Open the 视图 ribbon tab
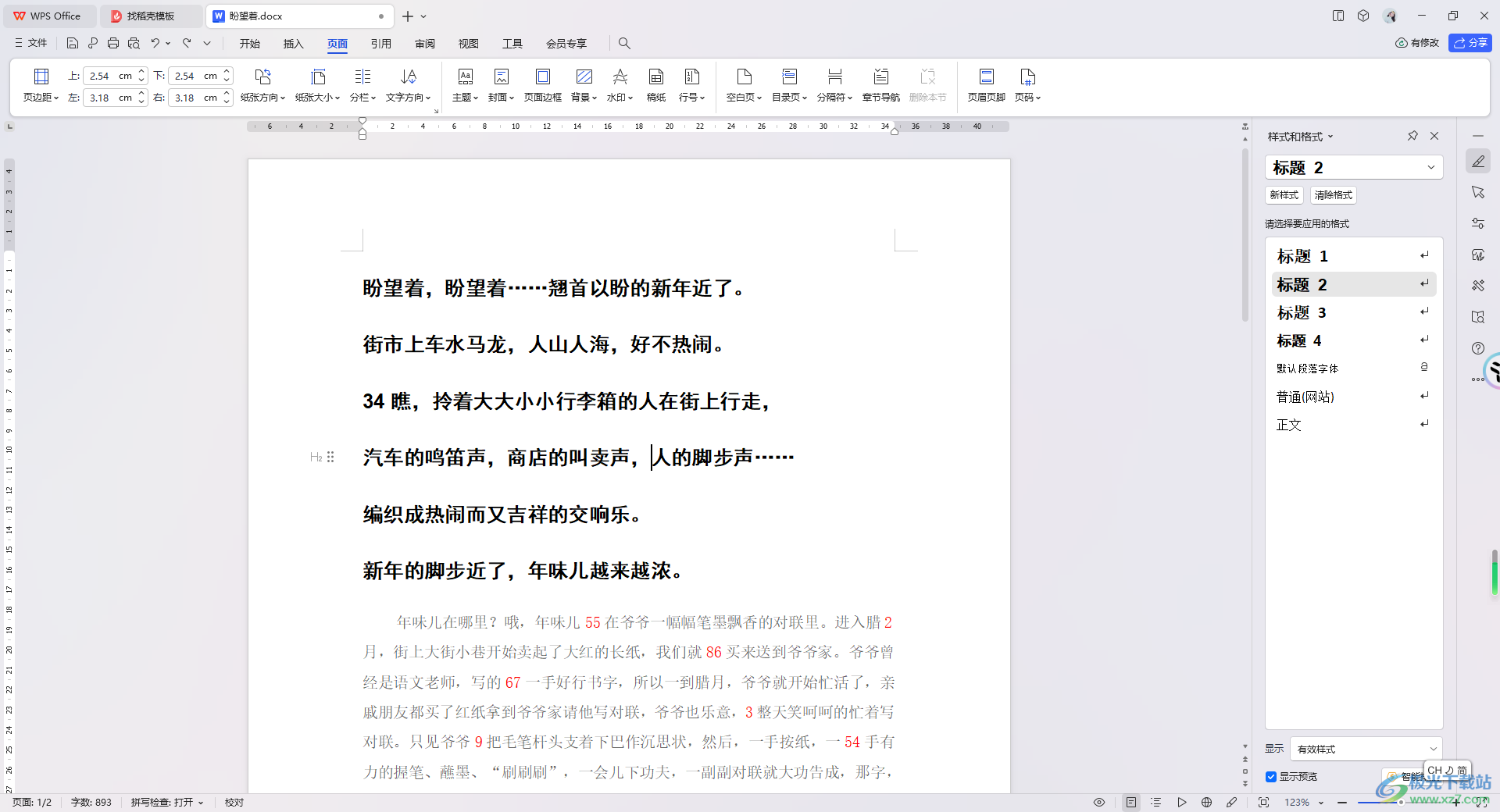This screenshot has width=1500, height=812. pos(469,43)
